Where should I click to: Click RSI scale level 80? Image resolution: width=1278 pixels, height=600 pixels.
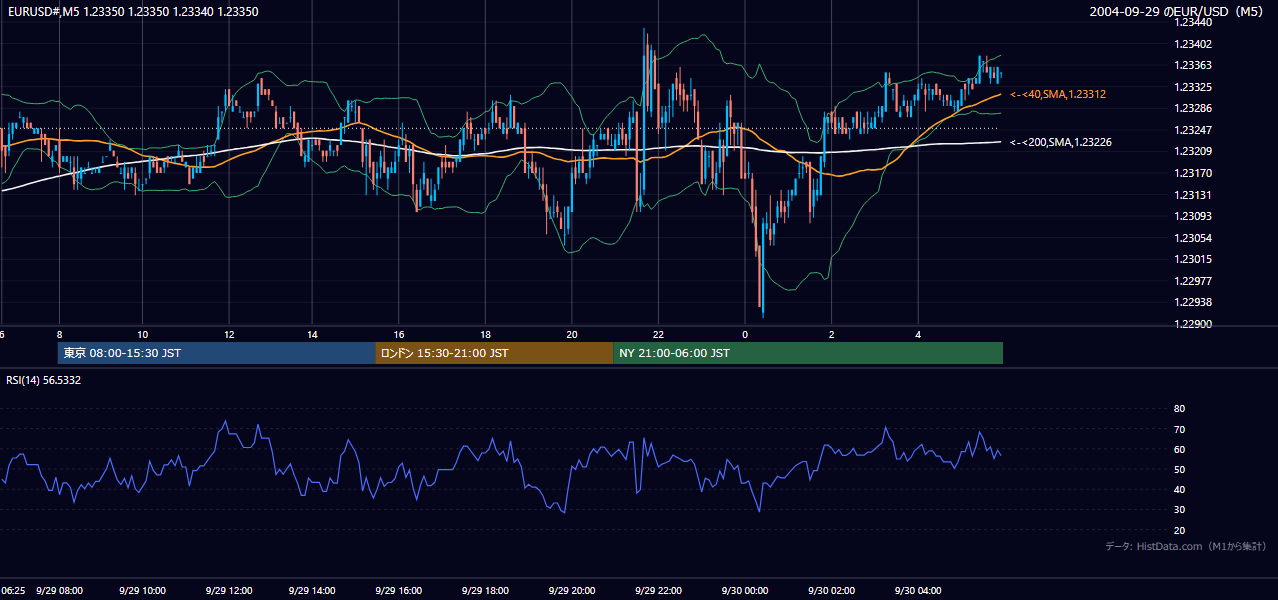(1179, 409)
